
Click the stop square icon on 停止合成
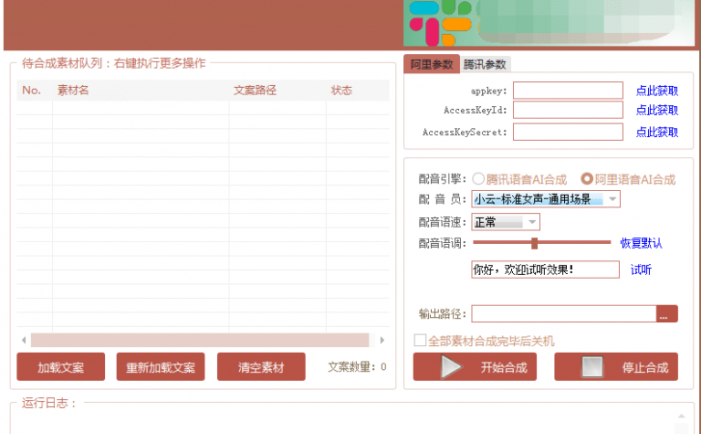point(592,367)
